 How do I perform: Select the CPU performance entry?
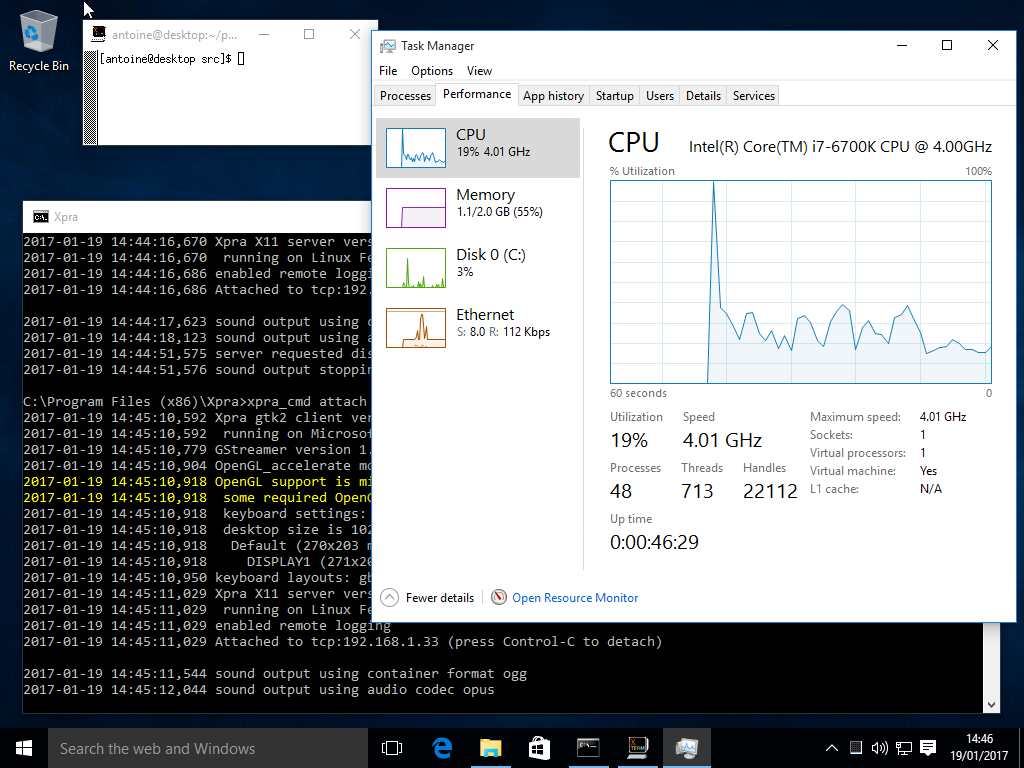tap(478, 148)
